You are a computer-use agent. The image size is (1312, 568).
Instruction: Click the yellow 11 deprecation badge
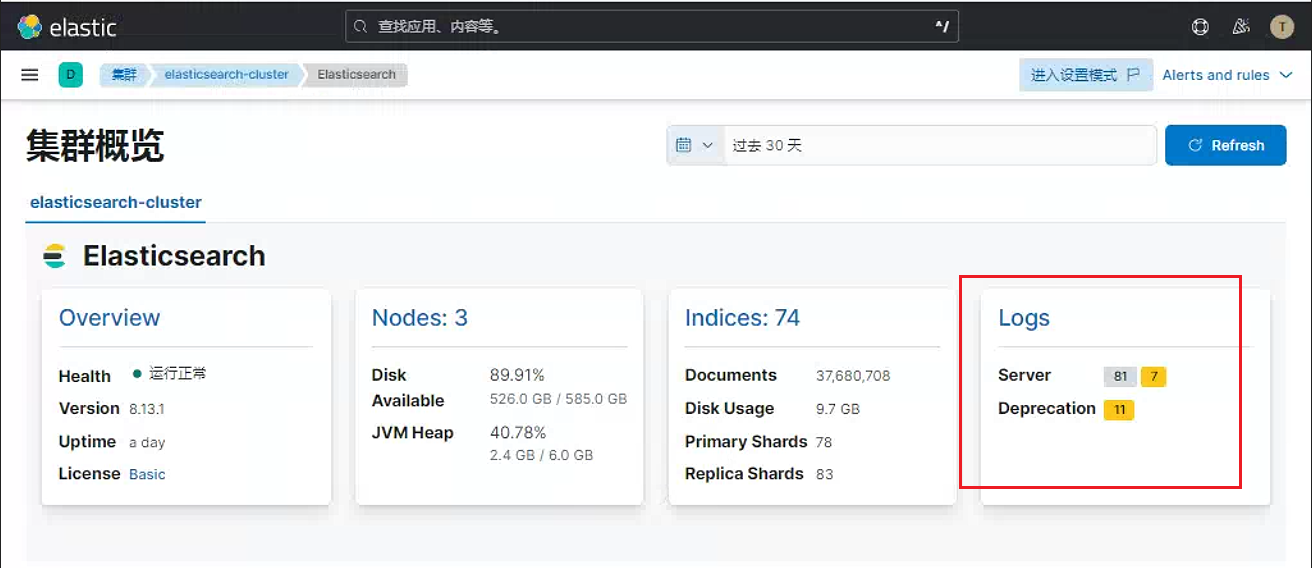pos(1119,410)
